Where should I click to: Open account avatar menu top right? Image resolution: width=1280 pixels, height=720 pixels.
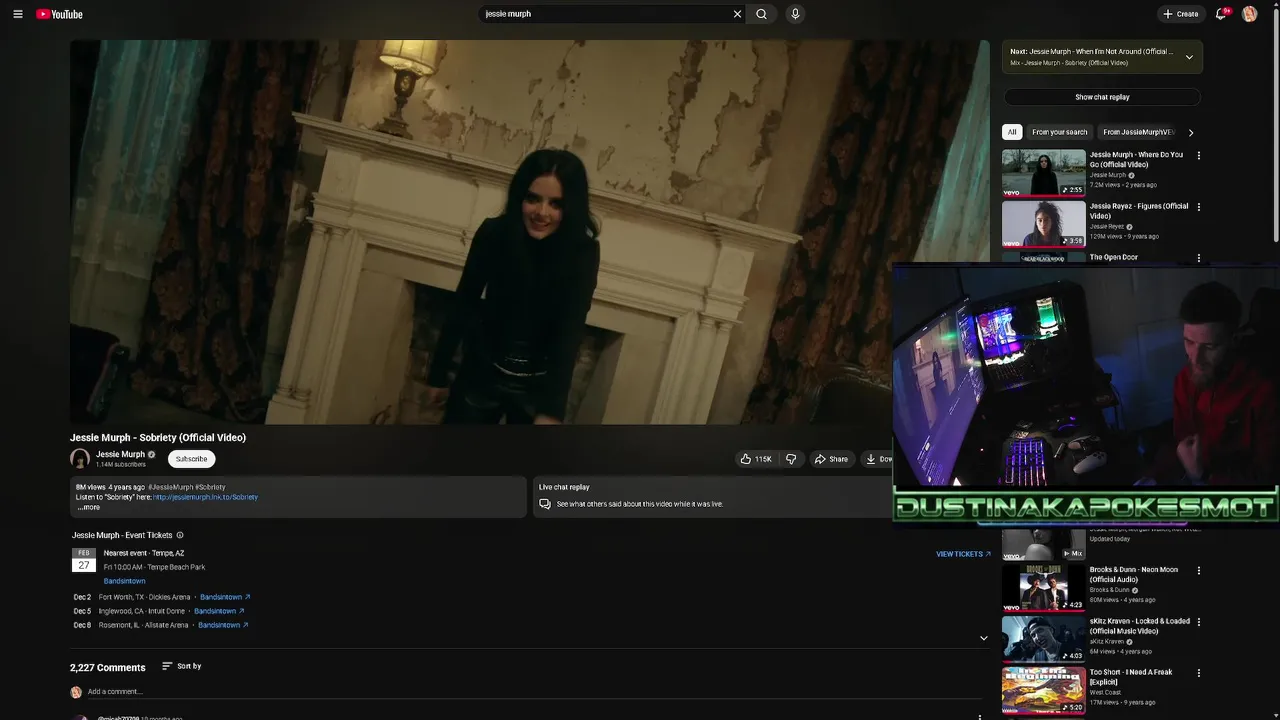pos(1250,14)
